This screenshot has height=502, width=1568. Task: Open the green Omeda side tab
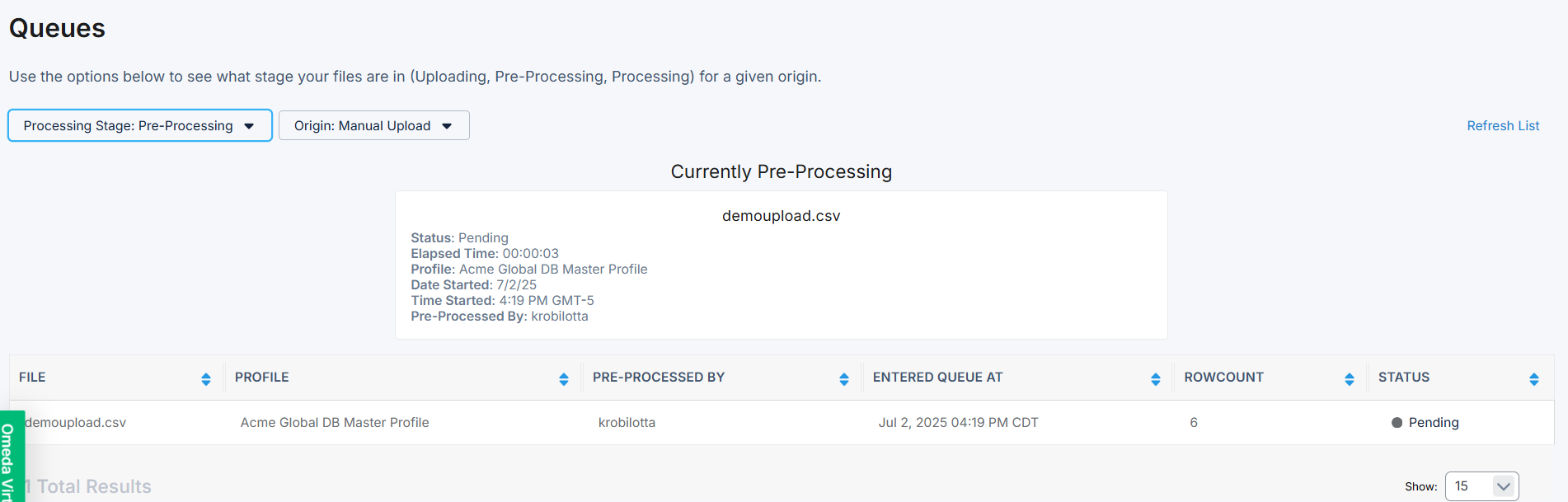10,457
